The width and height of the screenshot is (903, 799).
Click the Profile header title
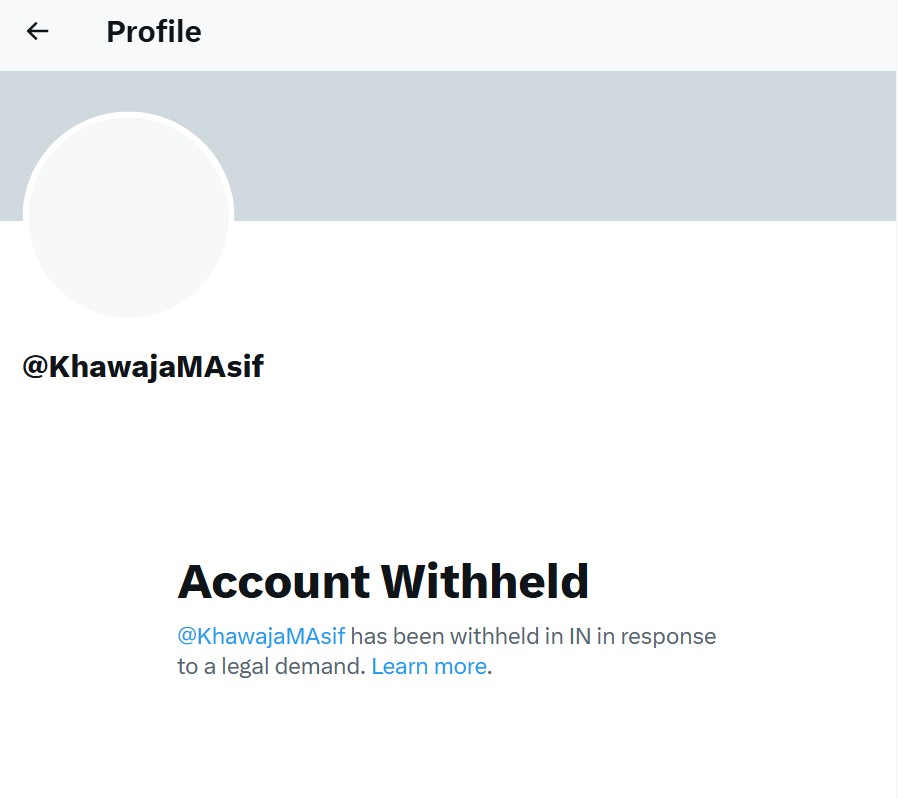pyautogui.click(x=153, y=32)
